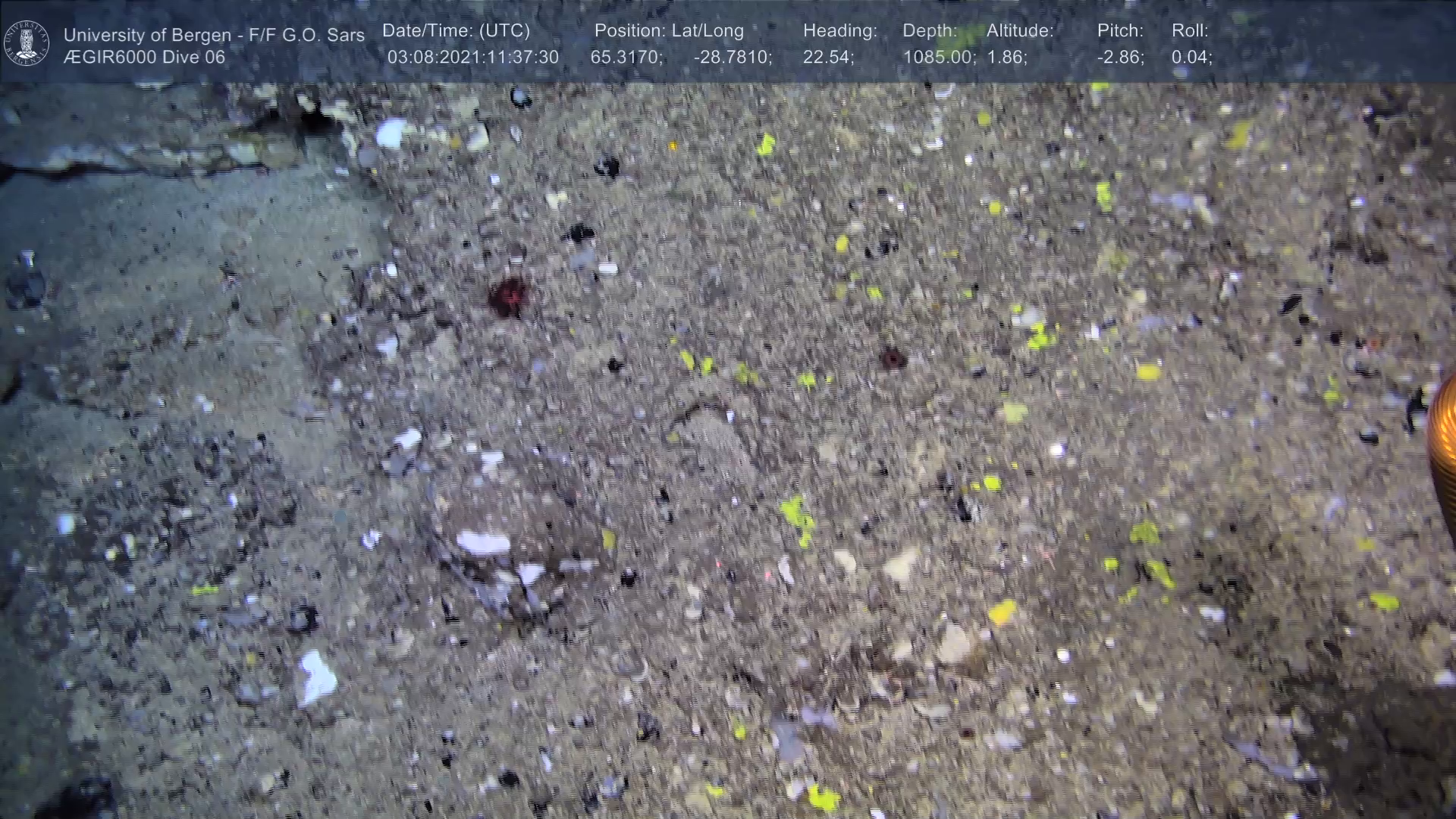Click the Roll label
The image size is (1456, 819).
pyautogui.click(x=1190, y=31)
